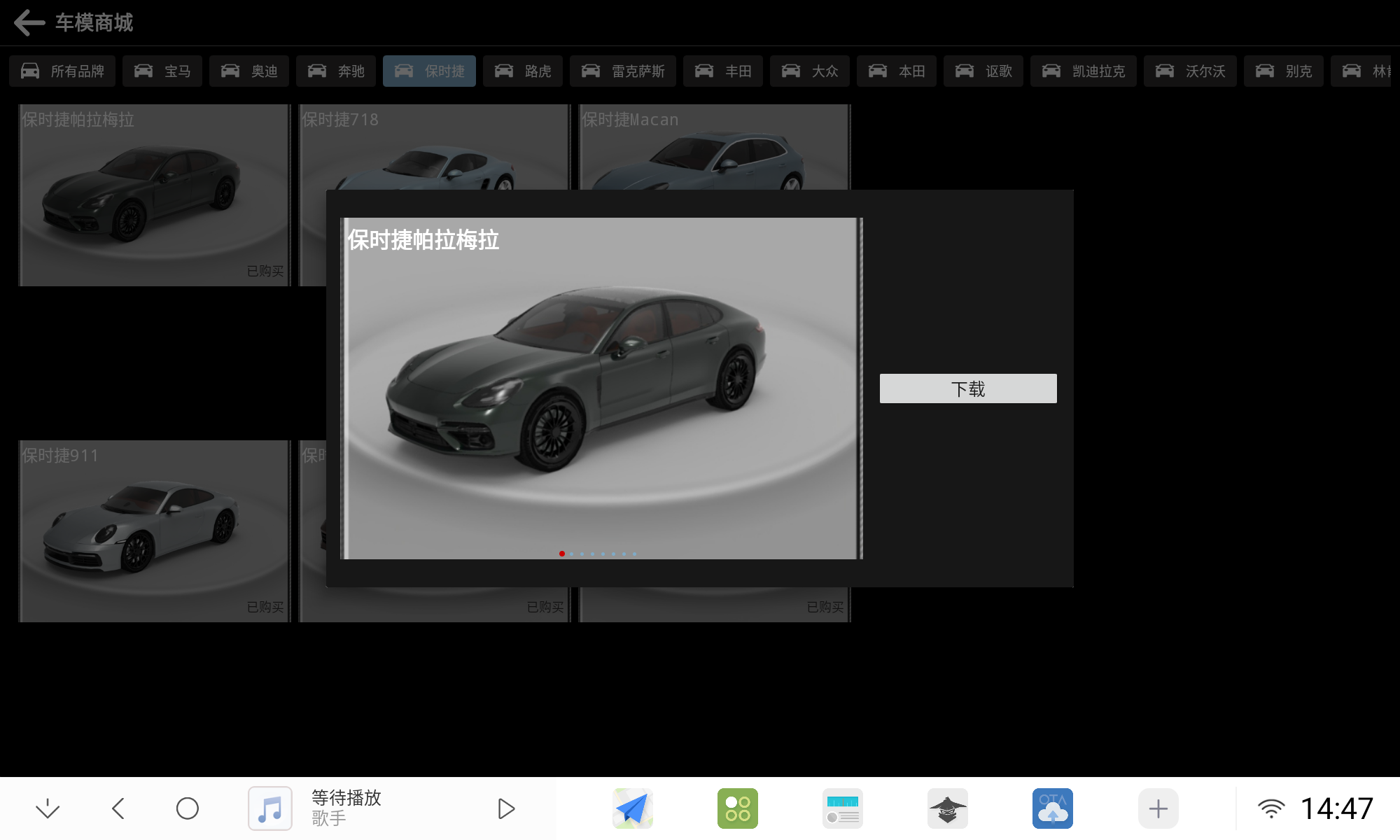This screenshot has width=1400, height=840.
Task: Open the 大众 brand tab
Action: pyautogui.click(x=810, y=71)
